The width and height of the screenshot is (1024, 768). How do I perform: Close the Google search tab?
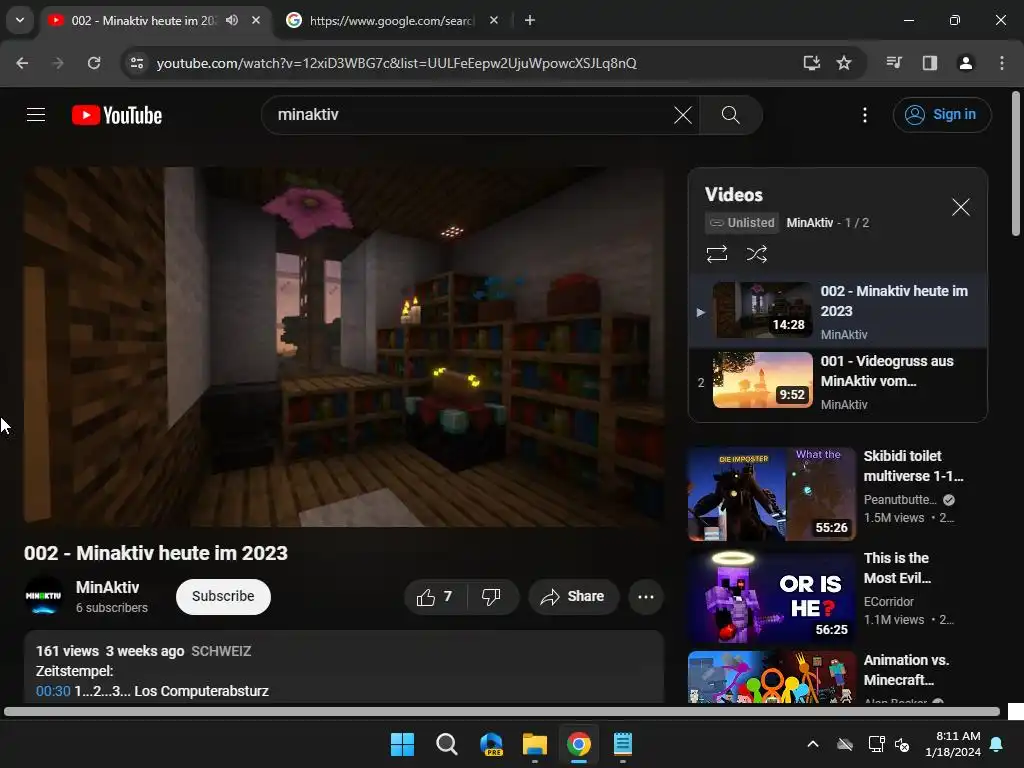(x=494, y=20)
